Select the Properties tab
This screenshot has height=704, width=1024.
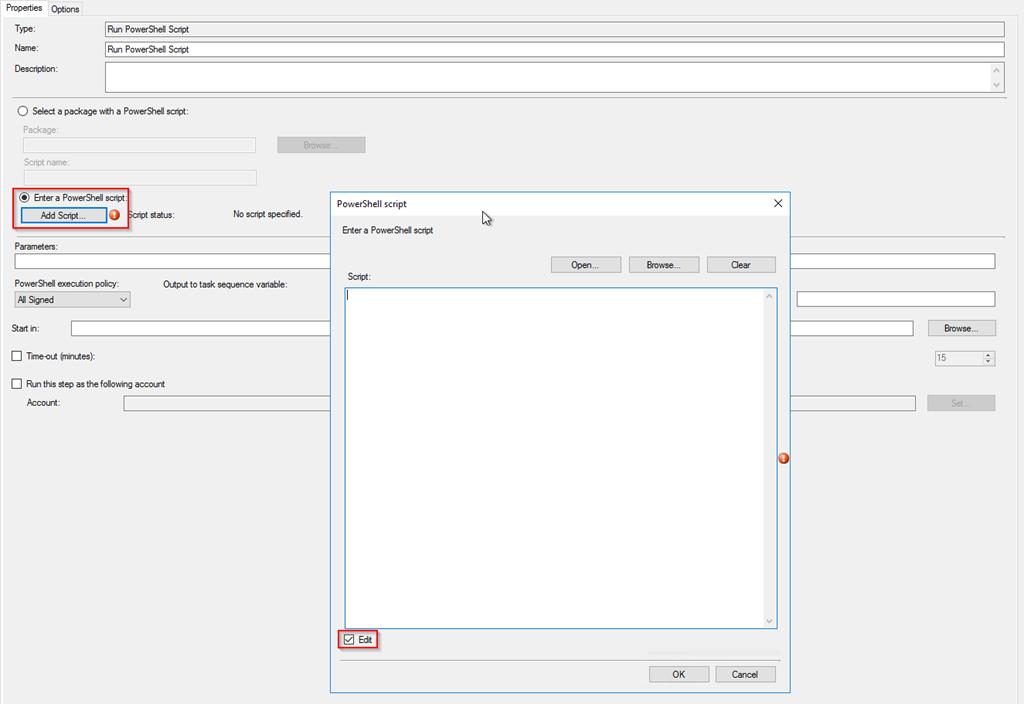point(24,8)
